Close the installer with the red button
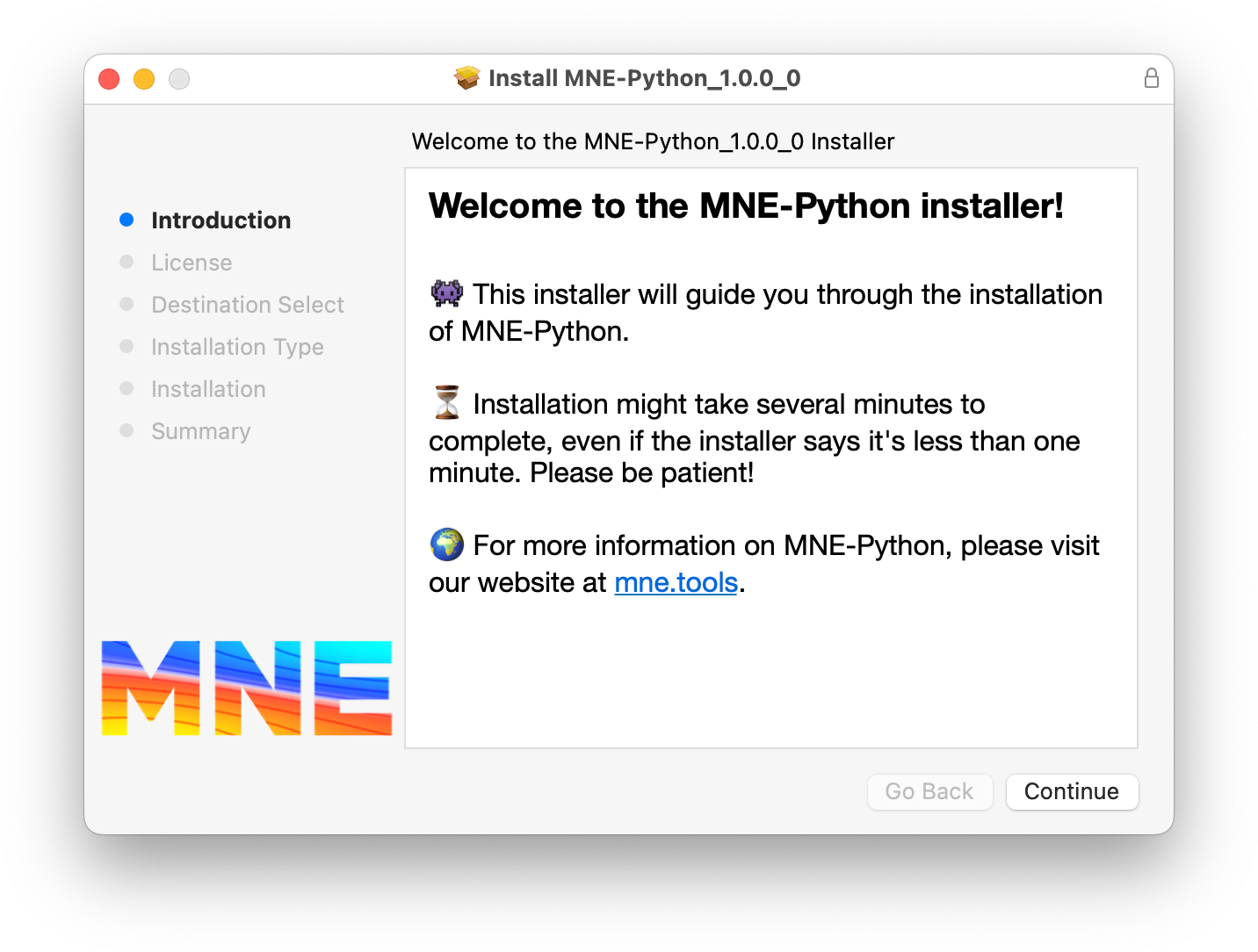Viewport: 1258px width, 952px height. click(109, 79)
